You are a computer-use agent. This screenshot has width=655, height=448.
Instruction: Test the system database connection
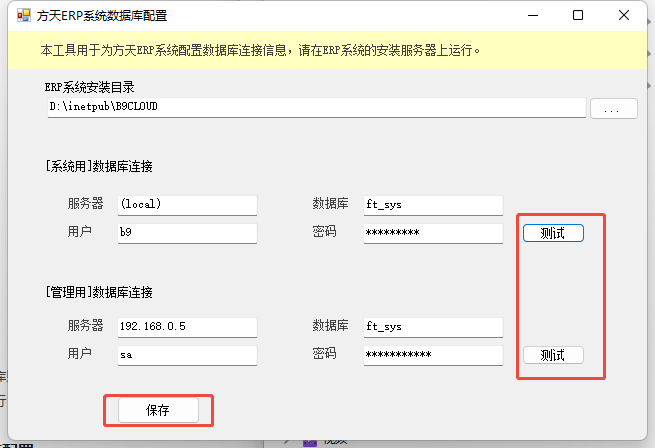pos(553,233)
